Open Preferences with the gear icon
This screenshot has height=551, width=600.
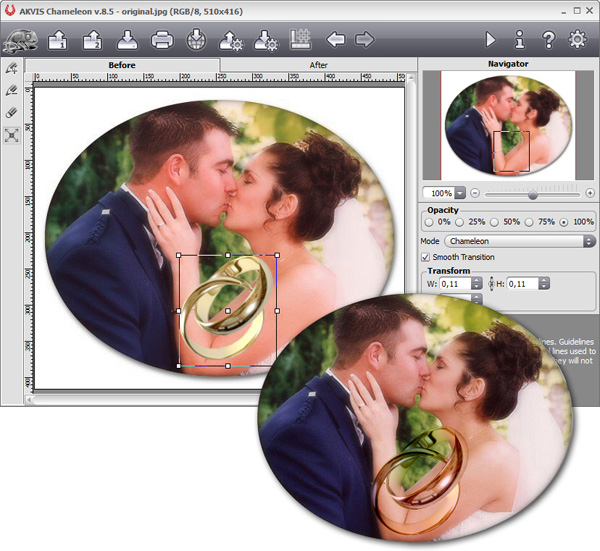pos(577,40)
